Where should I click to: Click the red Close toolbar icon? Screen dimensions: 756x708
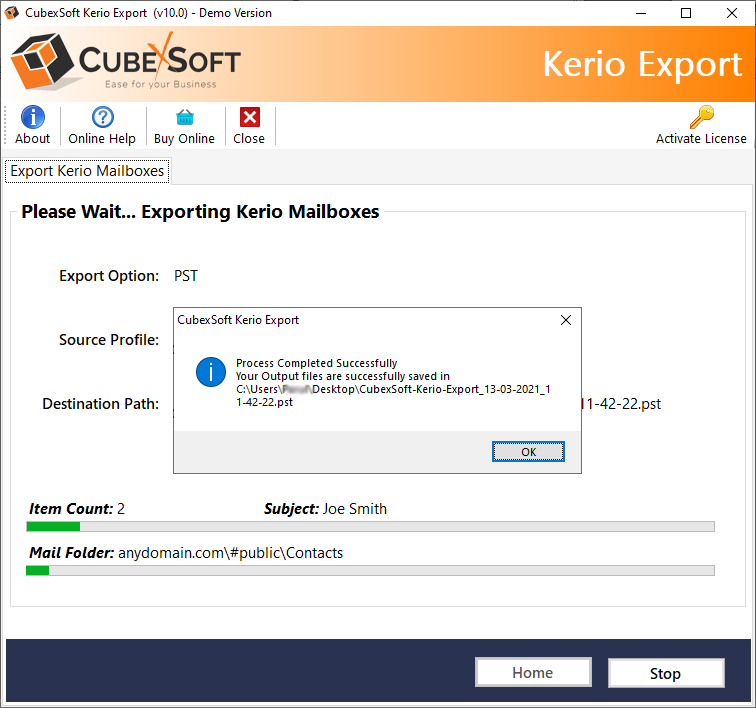click(250, 117)
